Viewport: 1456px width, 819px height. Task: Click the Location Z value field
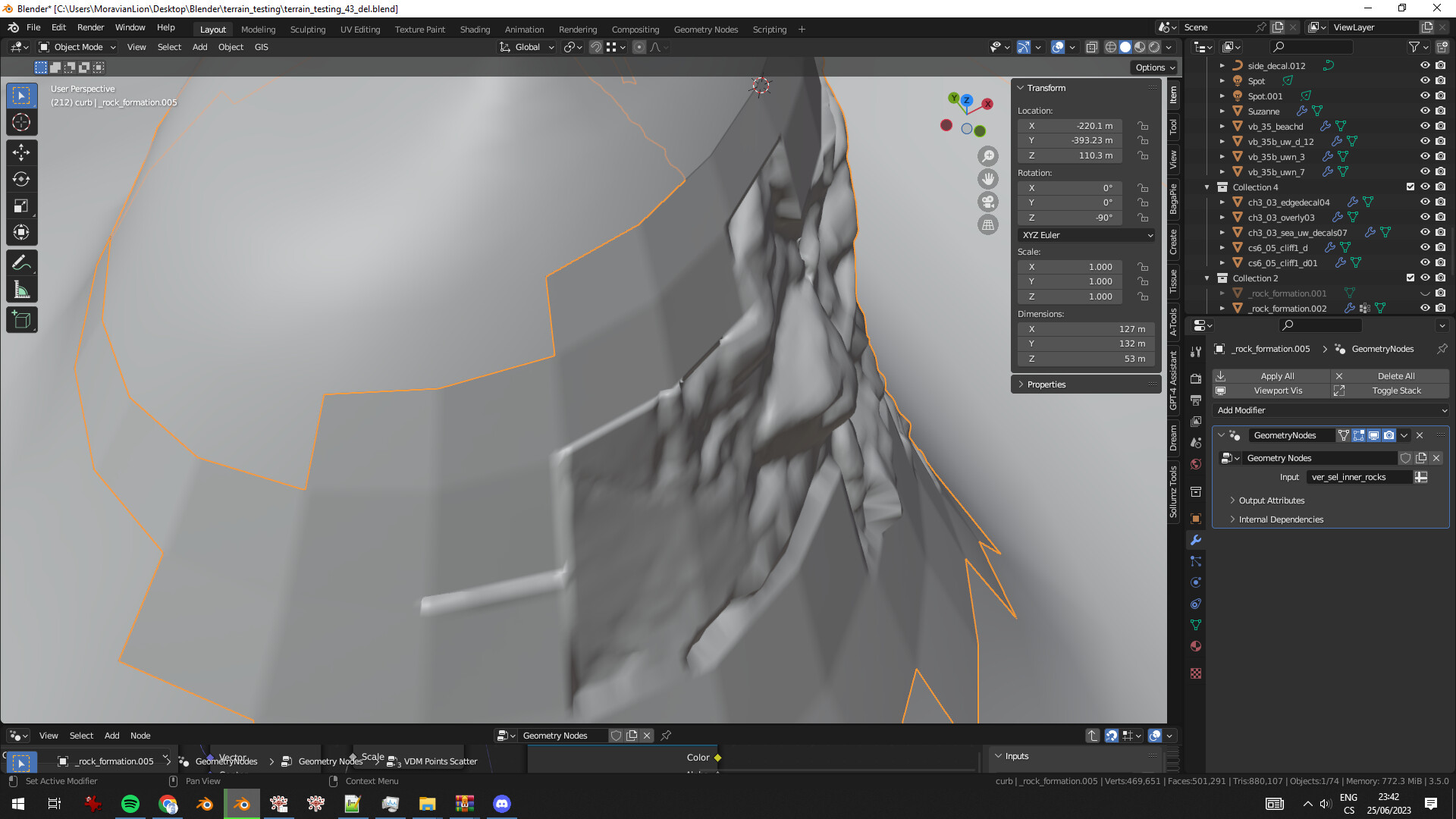[1070, 155]
